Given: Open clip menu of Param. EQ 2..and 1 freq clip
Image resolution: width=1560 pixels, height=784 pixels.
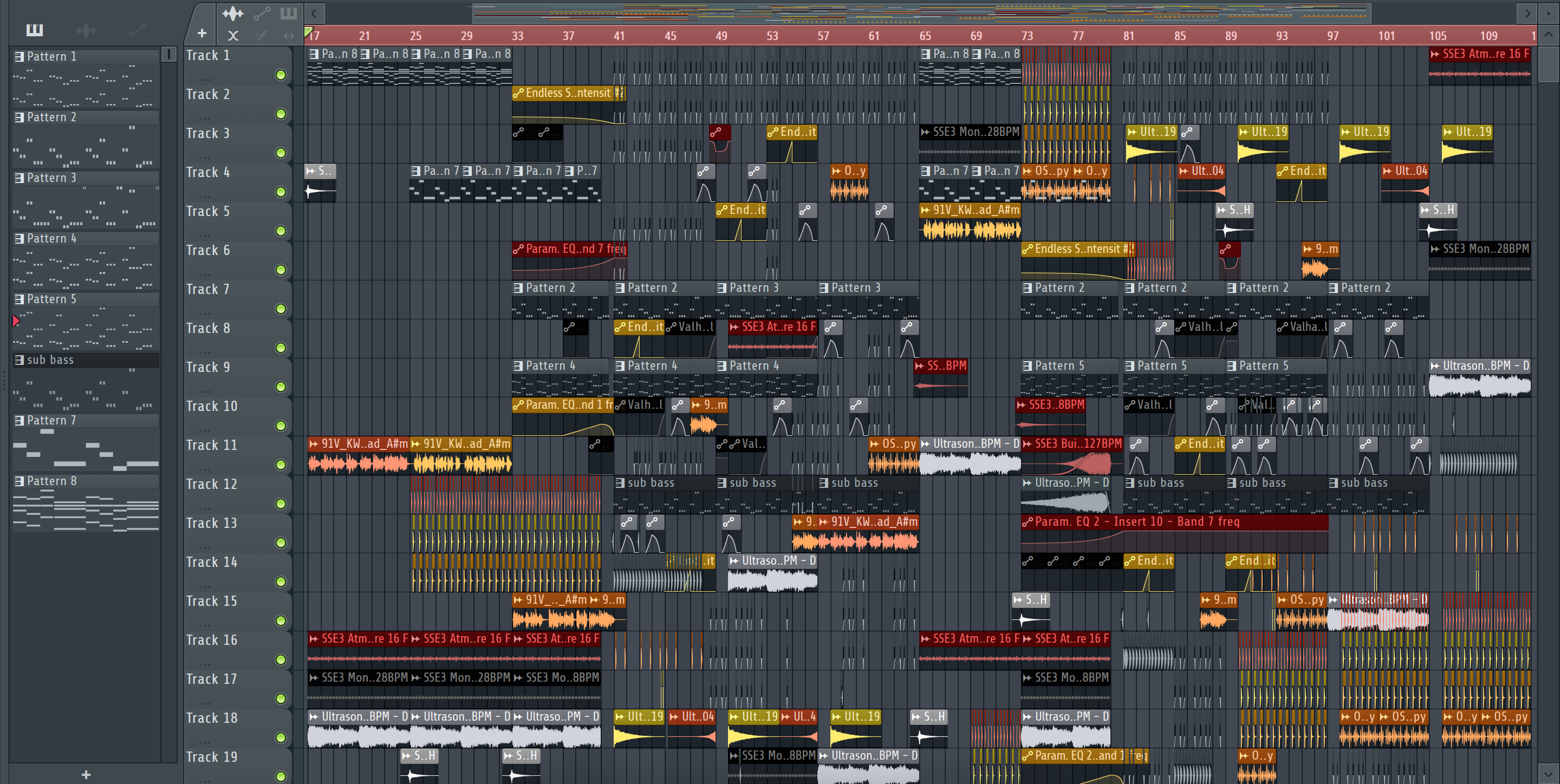Looking at the screenshot, I should (1028, 755).
